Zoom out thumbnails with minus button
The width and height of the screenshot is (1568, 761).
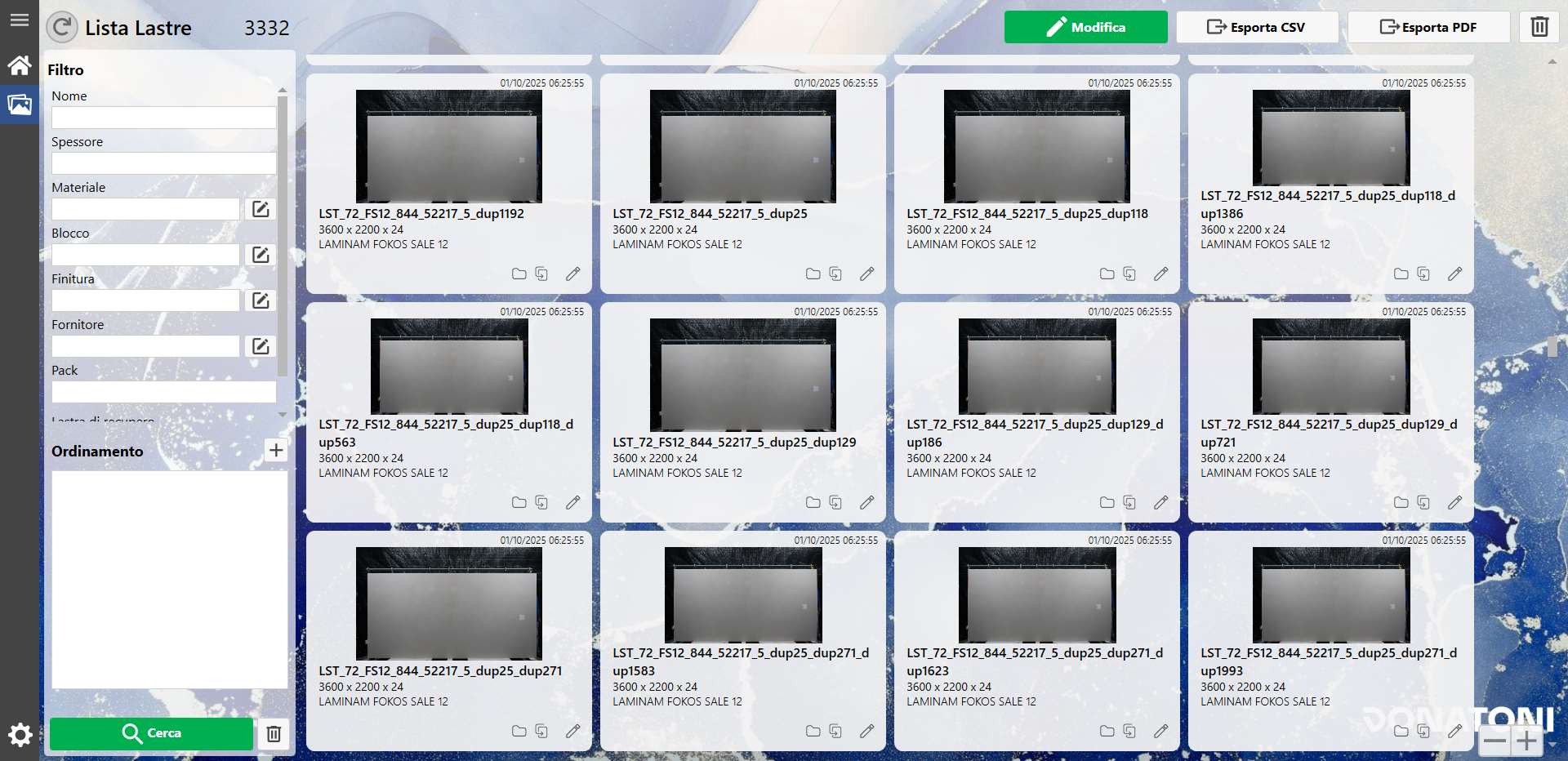click(1494, 741)
